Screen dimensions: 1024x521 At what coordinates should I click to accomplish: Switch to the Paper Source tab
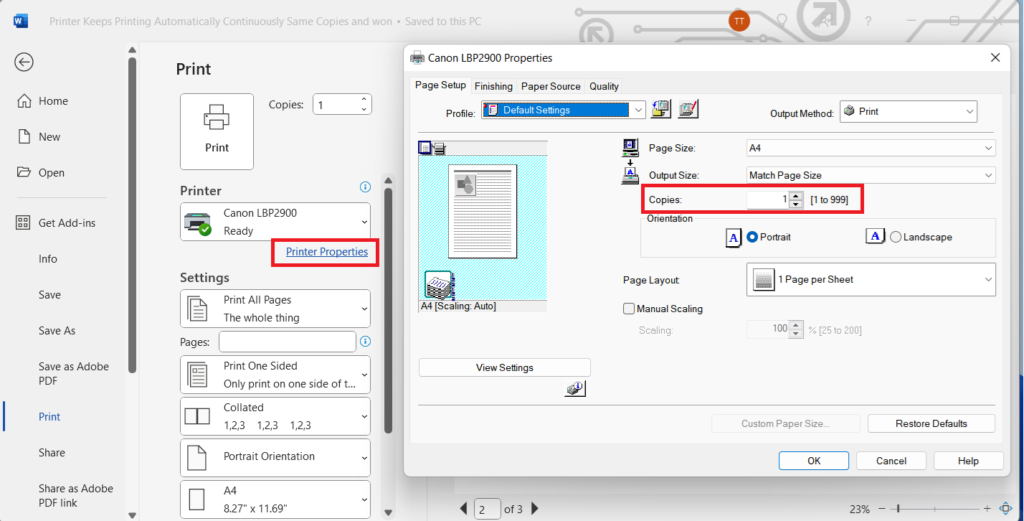pos(551,86)
